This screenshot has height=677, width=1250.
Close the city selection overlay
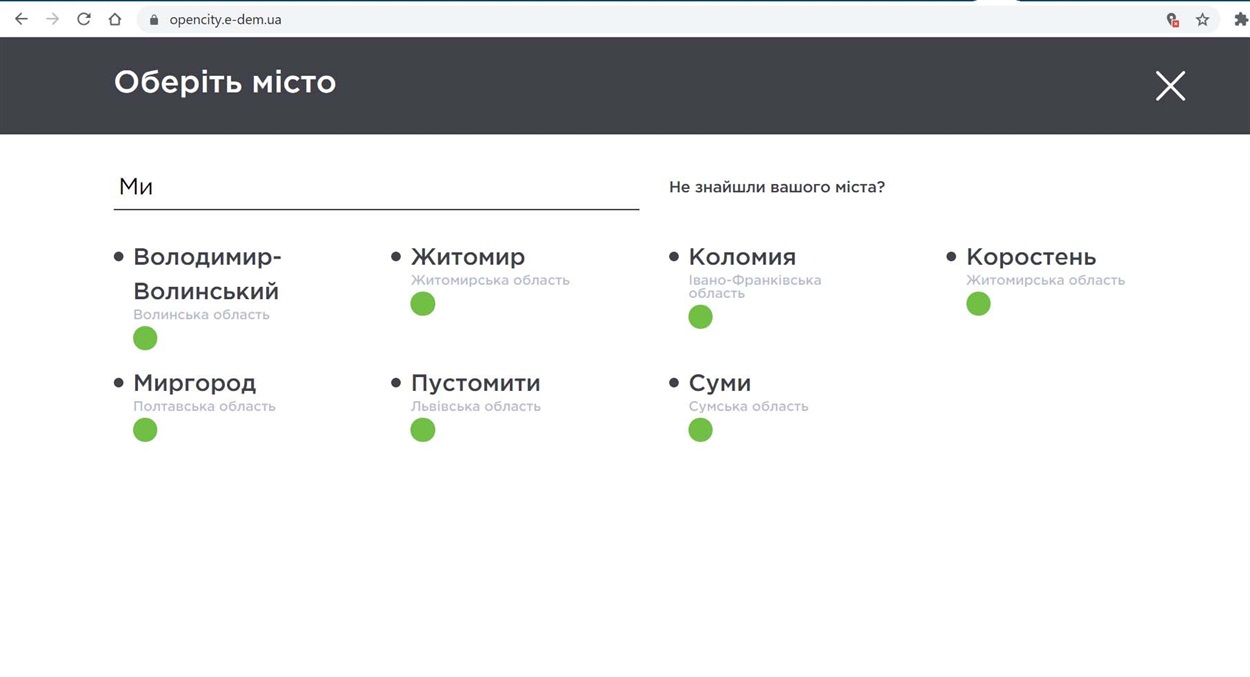click(1170, 86)
